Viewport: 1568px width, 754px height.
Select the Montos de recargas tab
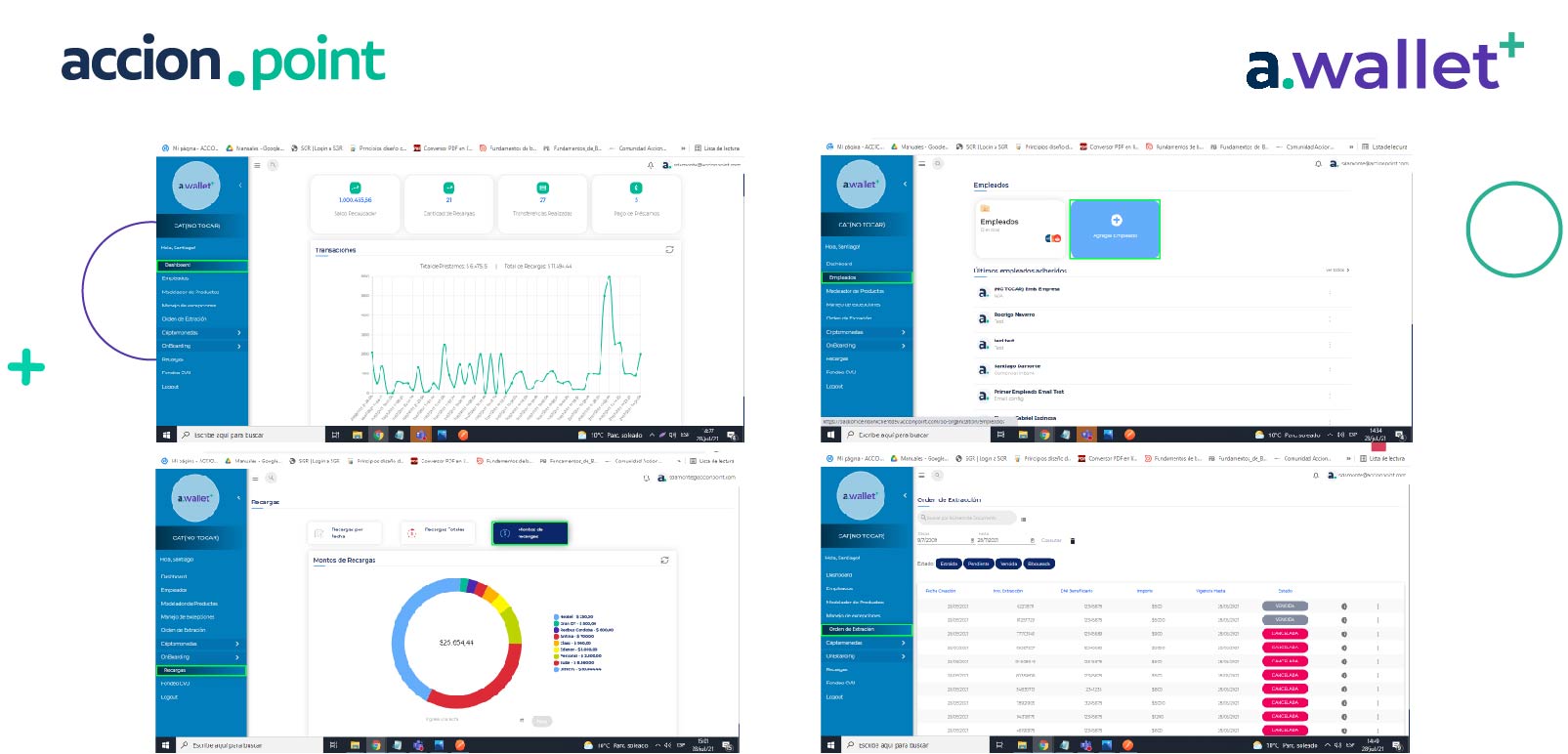pos(530,532)
